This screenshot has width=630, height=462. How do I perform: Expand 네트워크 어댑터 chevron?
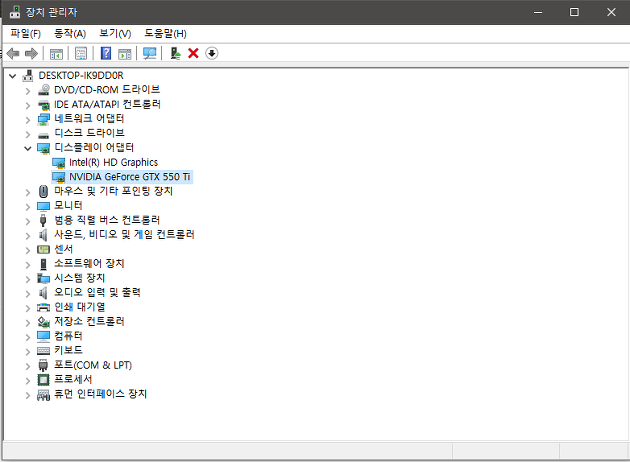pos(27,120)
